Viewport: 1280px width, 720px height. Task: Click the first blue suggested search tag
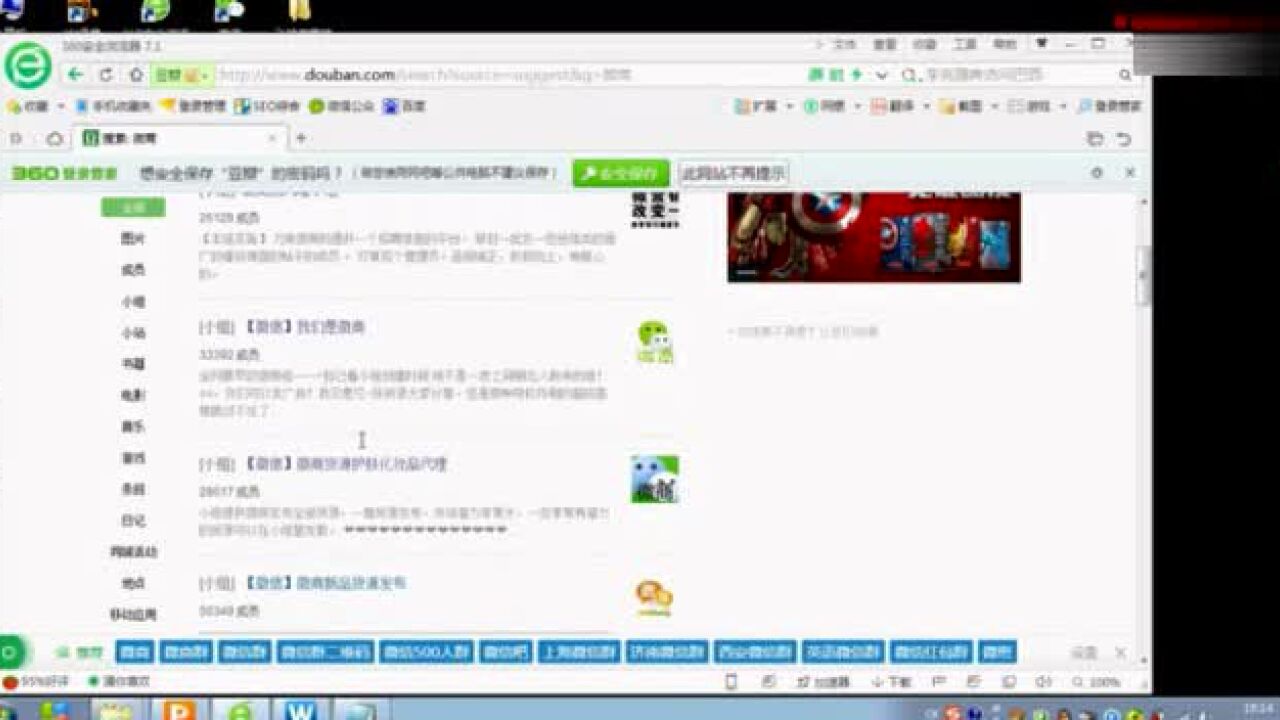click(x=135, y=652)
